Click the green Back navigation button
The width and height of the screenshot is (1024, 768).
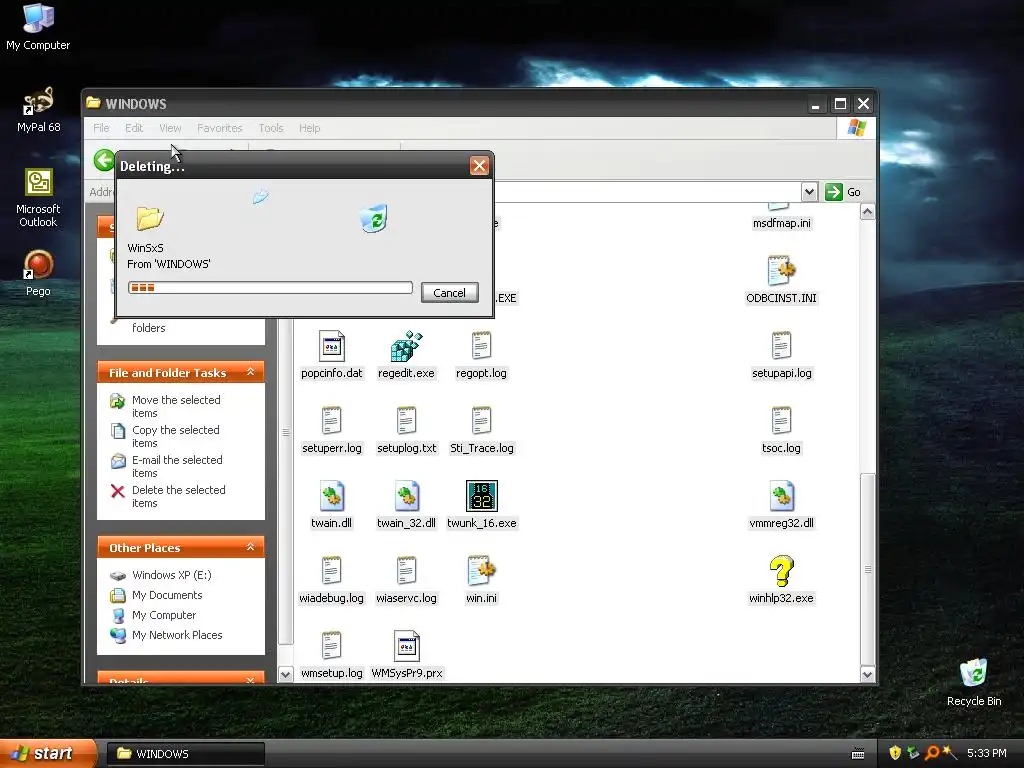coord(103,160)
